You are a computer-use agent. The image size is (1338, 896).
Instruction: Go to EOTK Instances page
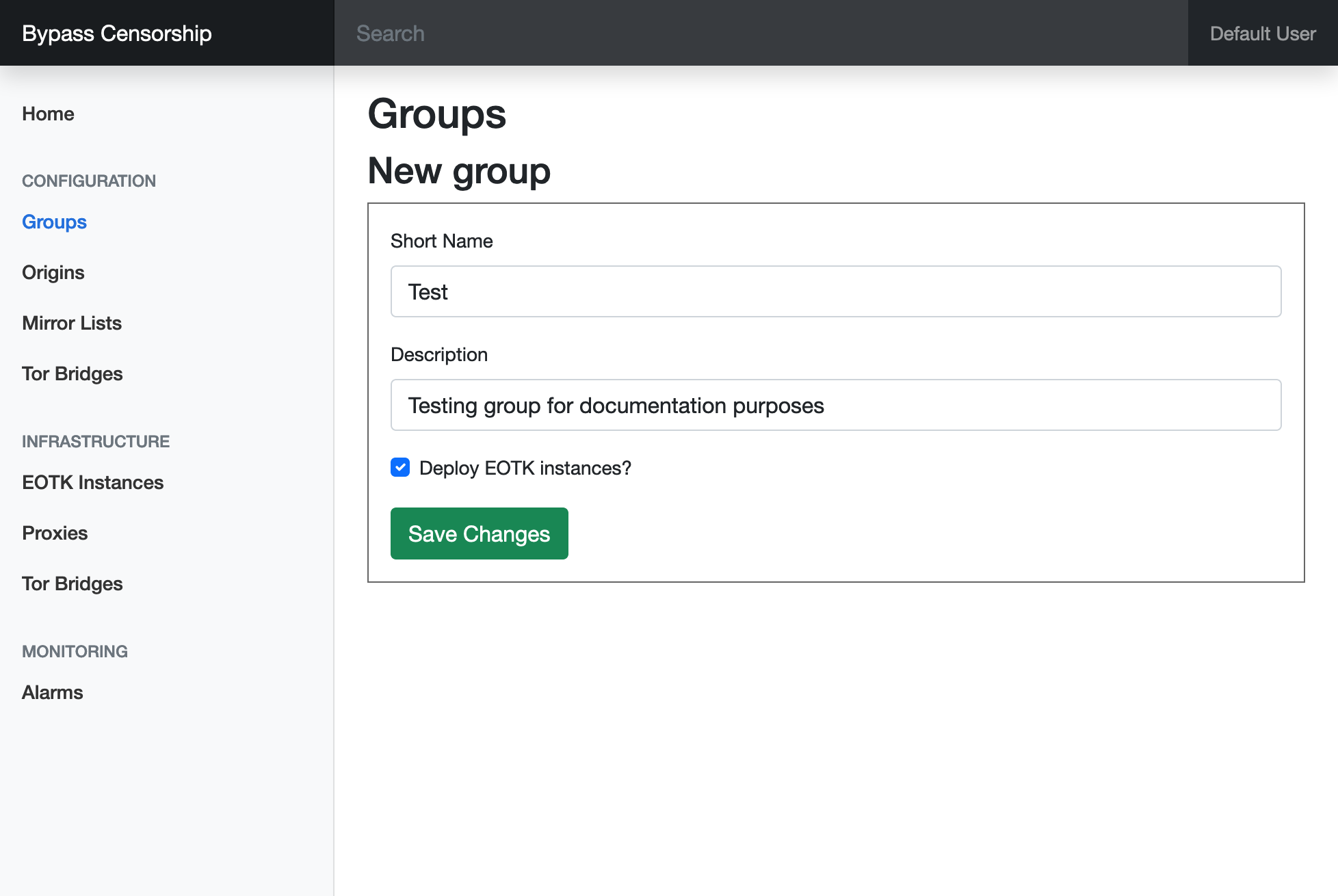[92, 483]
